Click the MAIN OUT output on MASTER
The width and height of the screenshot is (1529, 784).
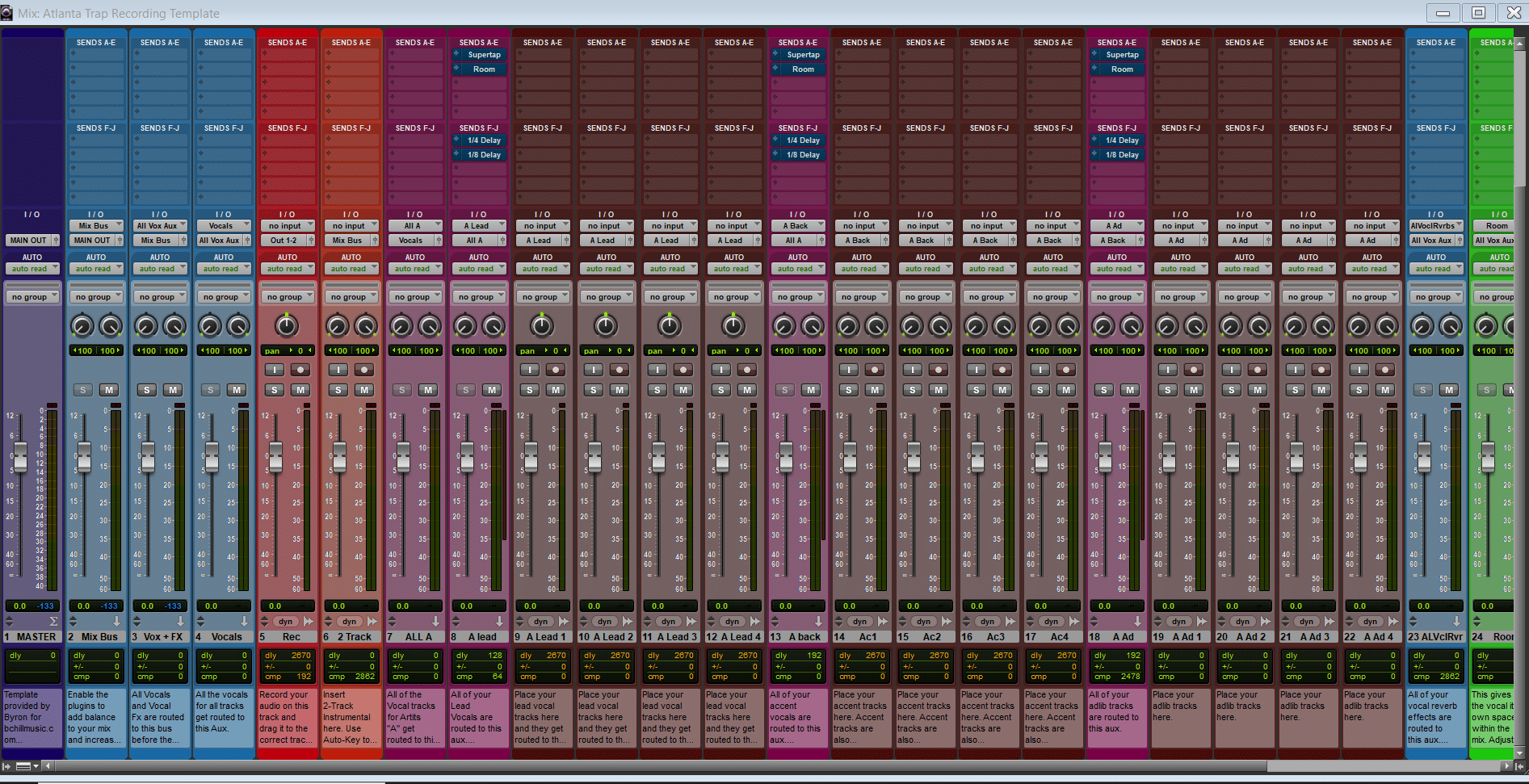tap(29, 241)
